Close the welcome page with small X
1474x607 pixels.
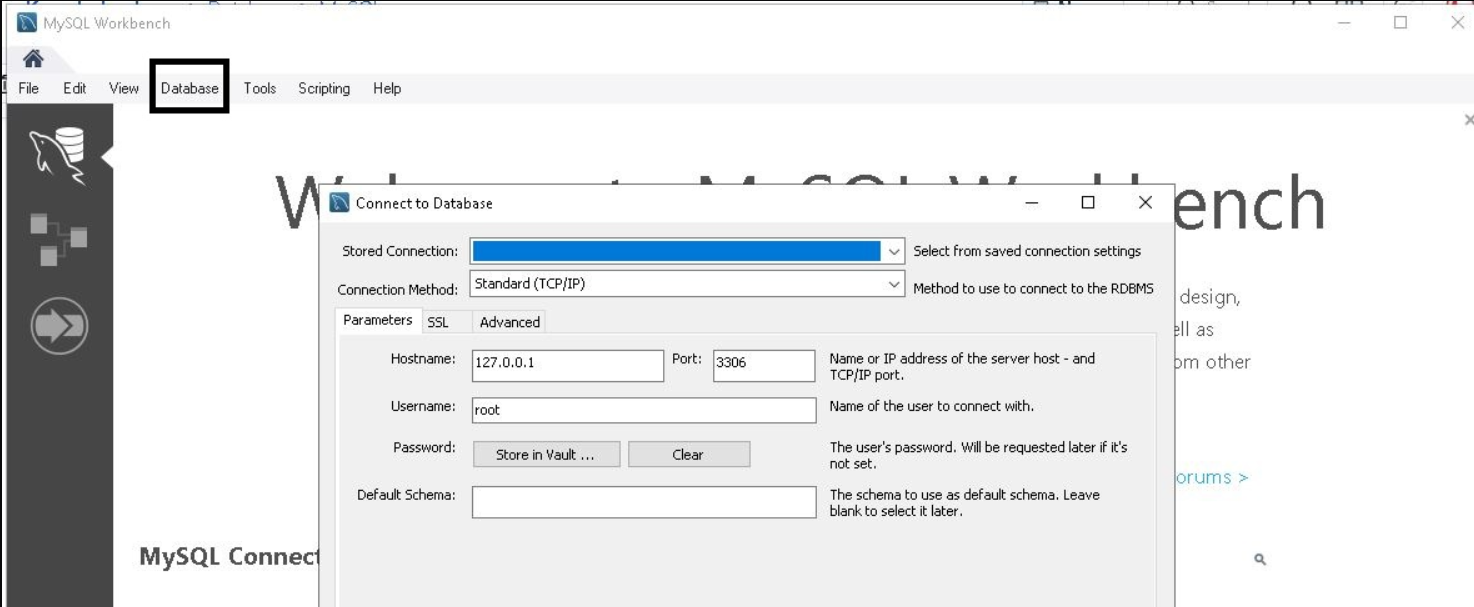[1468, 120]
